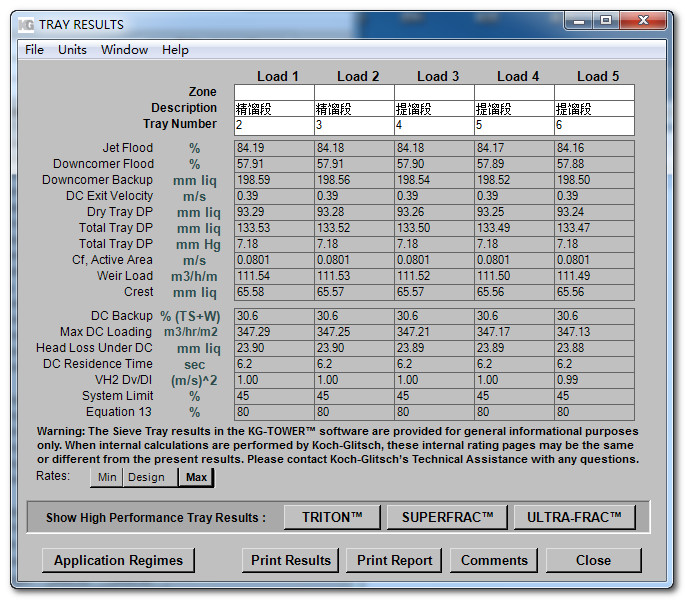Viewport: 685px width, 600px height.
Task: Click the Load 5 Zone field
Action: pos(594,93)
